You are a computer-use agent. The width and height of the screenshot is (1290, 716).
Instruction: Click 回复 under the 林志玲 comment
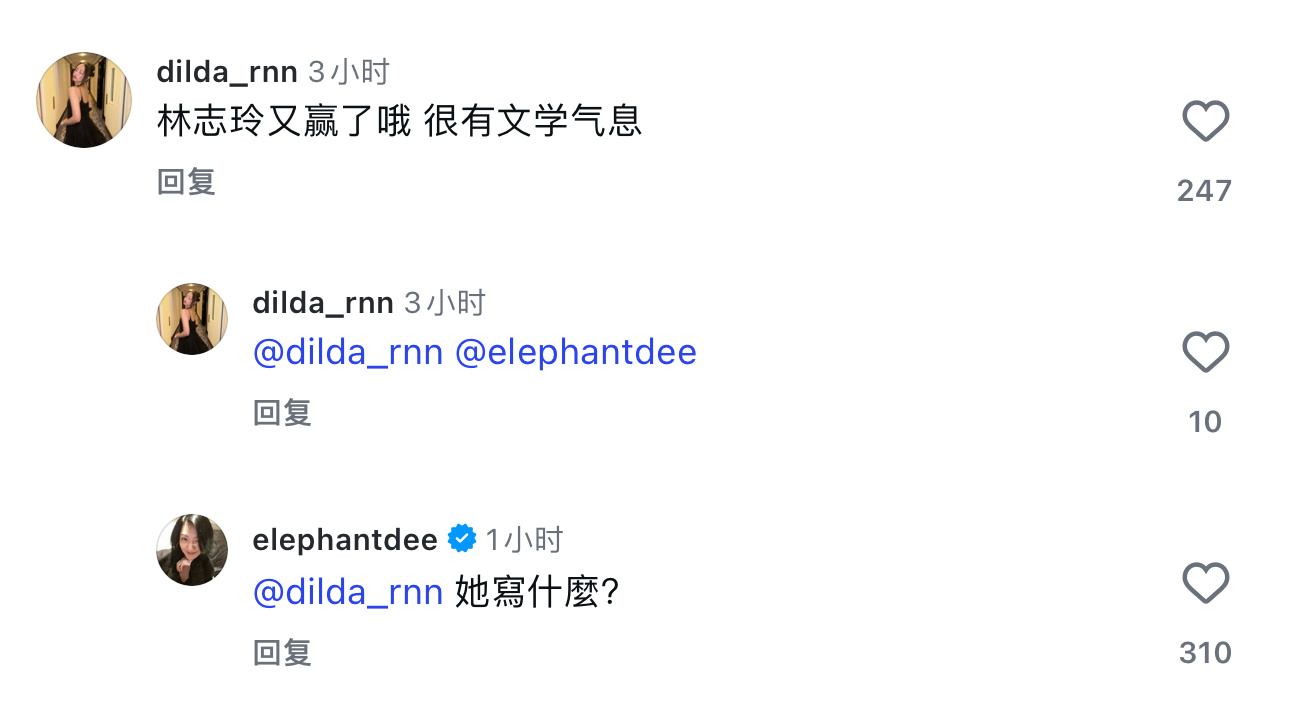tap(186, 182)
